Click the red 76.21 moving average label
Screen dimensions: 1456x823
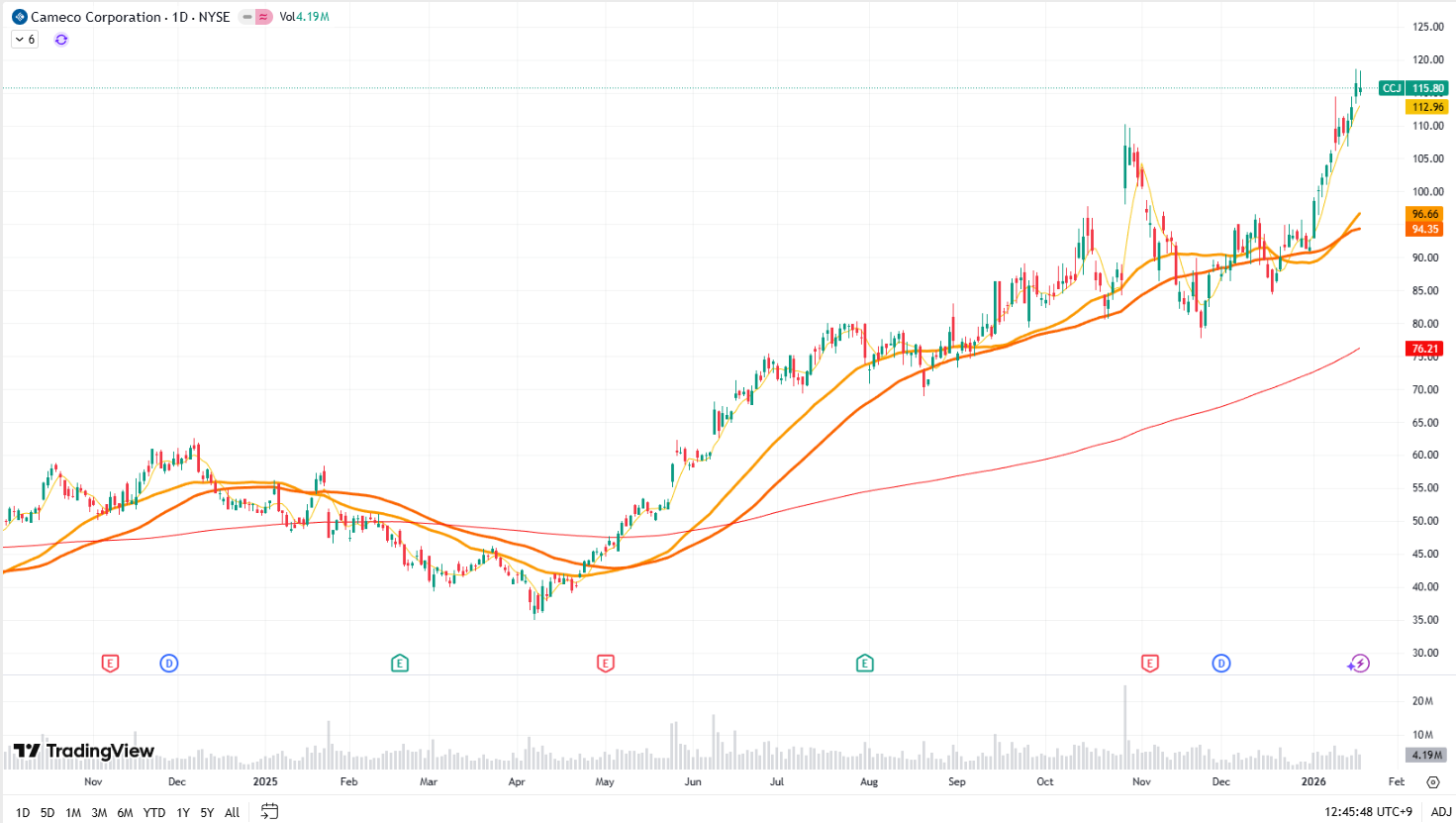click(1425, 349)
